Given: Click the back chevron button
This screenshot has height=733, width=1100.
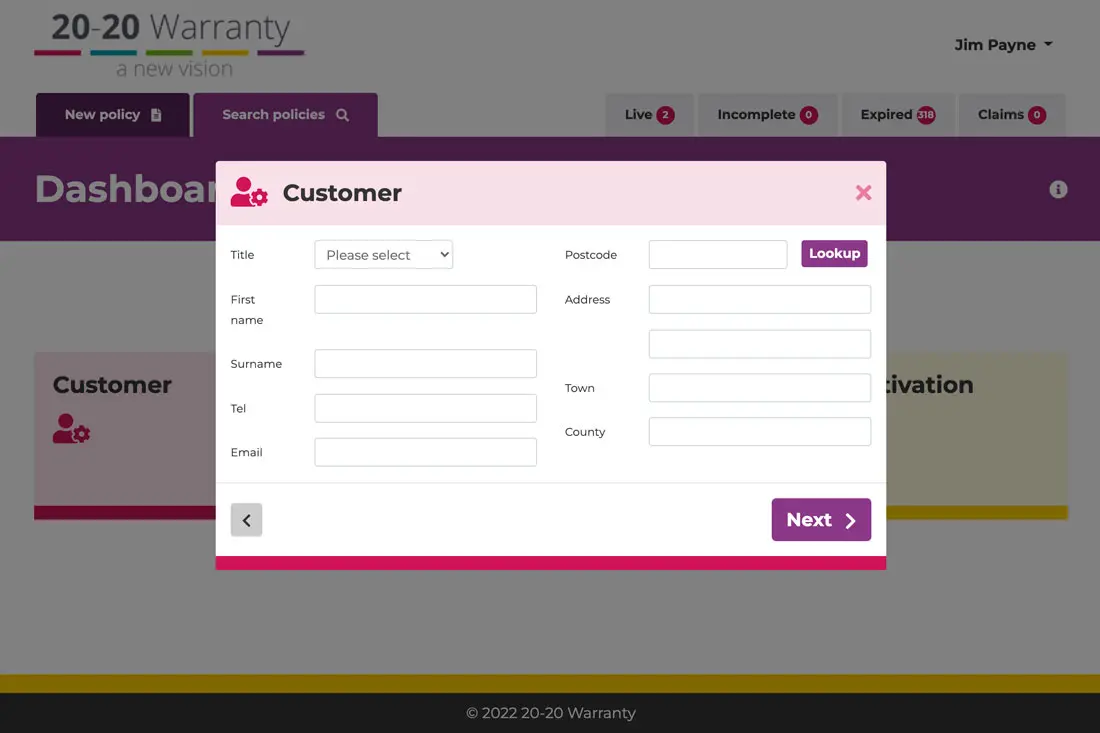Looking at the screenshot, I should tap(246, 520).
